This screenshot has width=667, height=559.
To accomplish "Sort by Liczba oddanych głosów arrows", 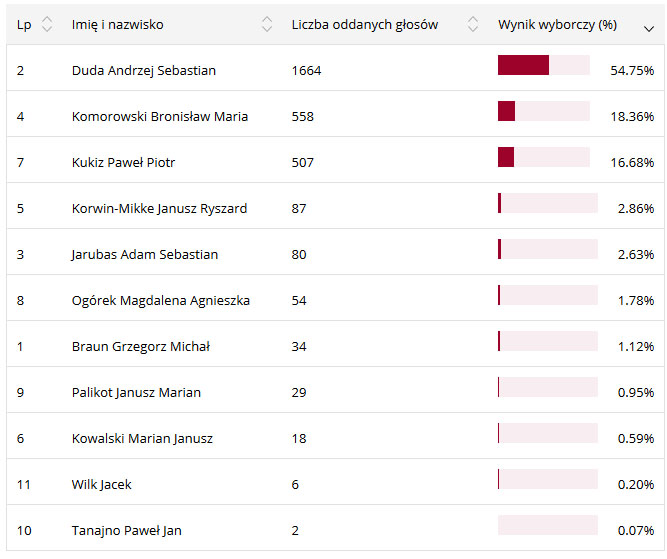I will (472, 24).
